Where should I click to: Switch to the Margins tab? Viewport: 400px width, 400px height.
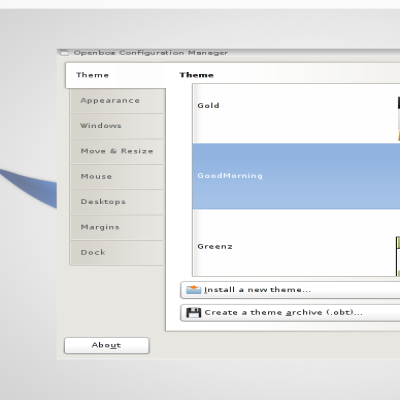tap(117, 227)
